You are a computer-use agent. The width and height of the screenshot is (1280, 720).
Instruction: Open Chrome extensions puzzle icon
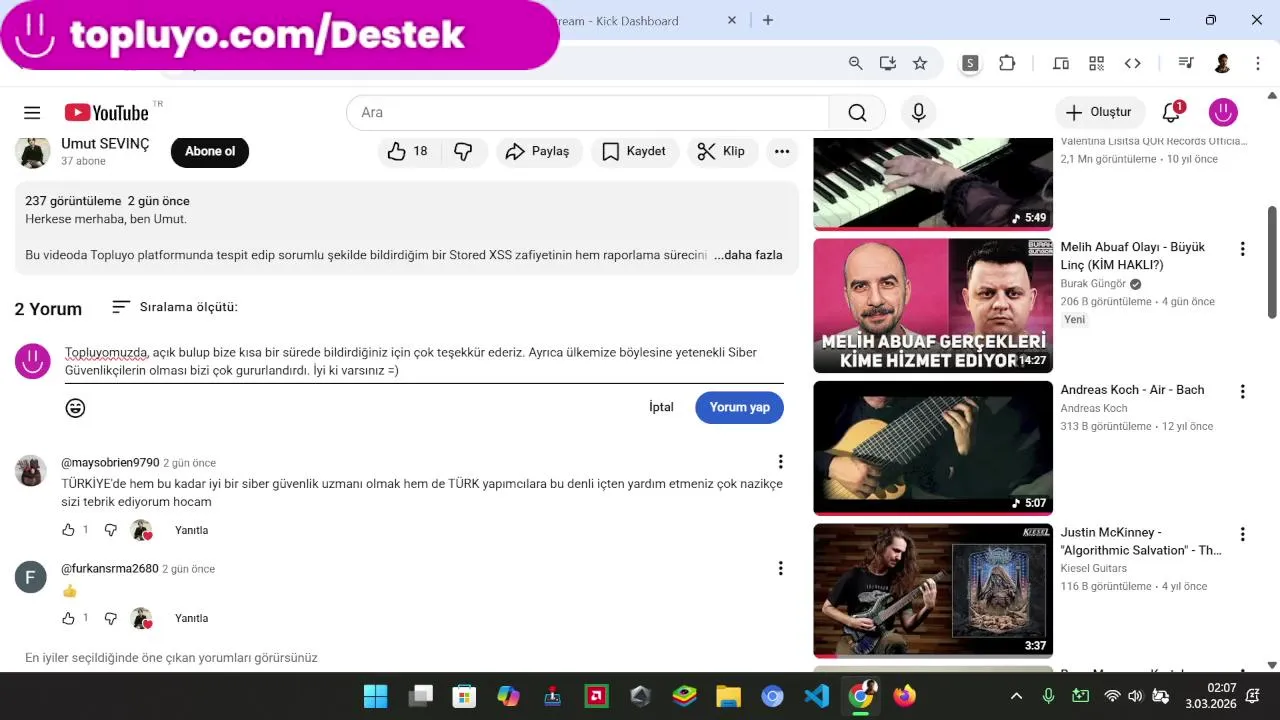1007,63
